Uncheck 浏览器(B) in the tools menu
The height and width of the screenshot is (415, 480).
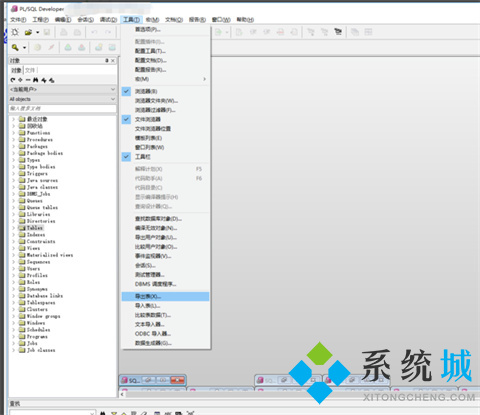(126, 91)
